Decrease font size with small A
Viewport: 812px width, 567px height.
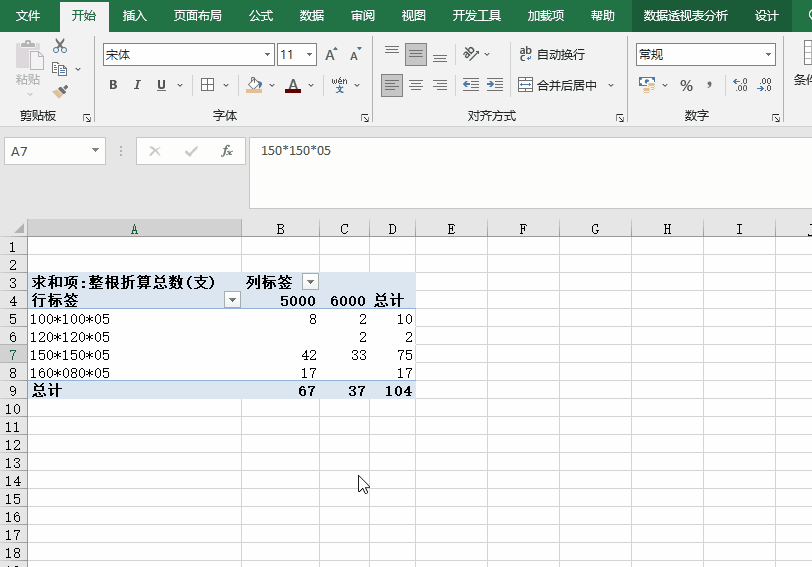[x=355, y=54]
